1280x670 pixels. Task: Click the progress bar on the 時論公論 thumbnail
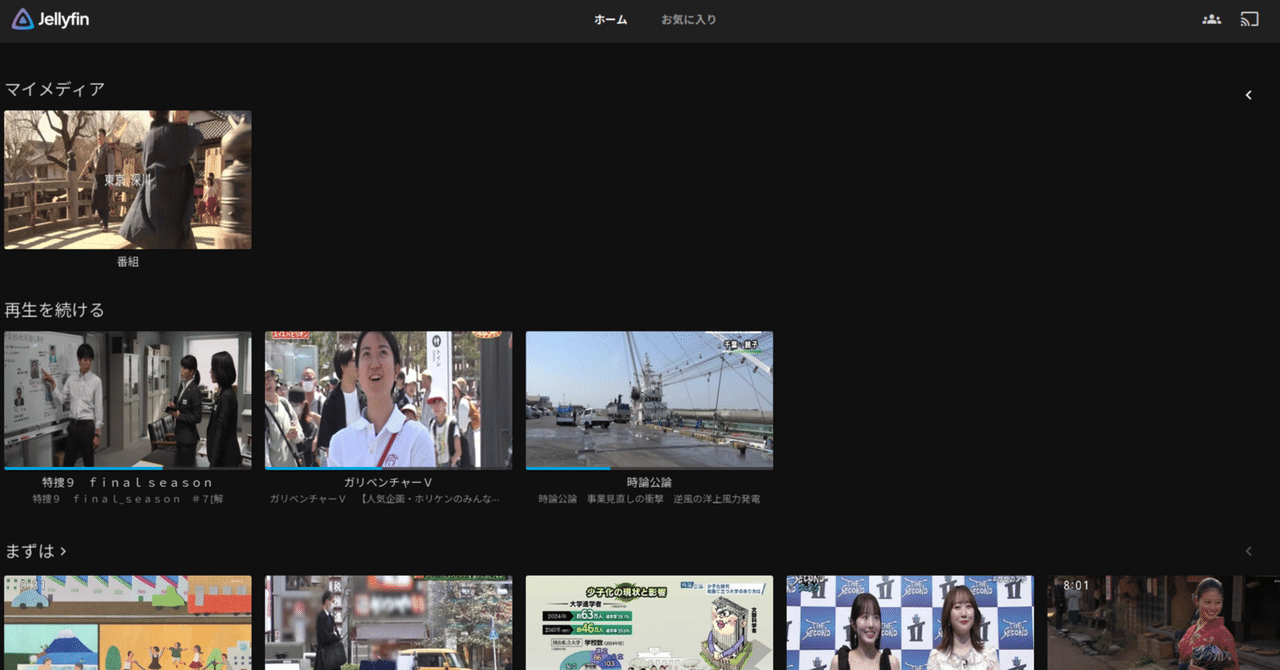(x=570, y=467)
